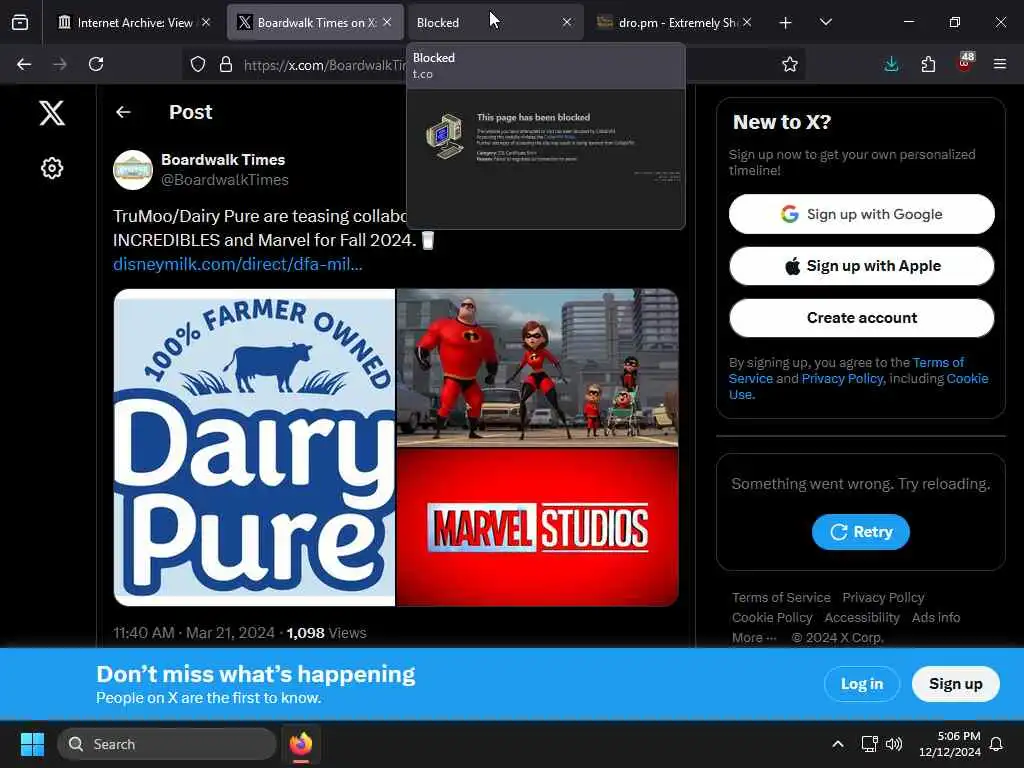
Task: Click the Retry button
Action: [860, 532]
